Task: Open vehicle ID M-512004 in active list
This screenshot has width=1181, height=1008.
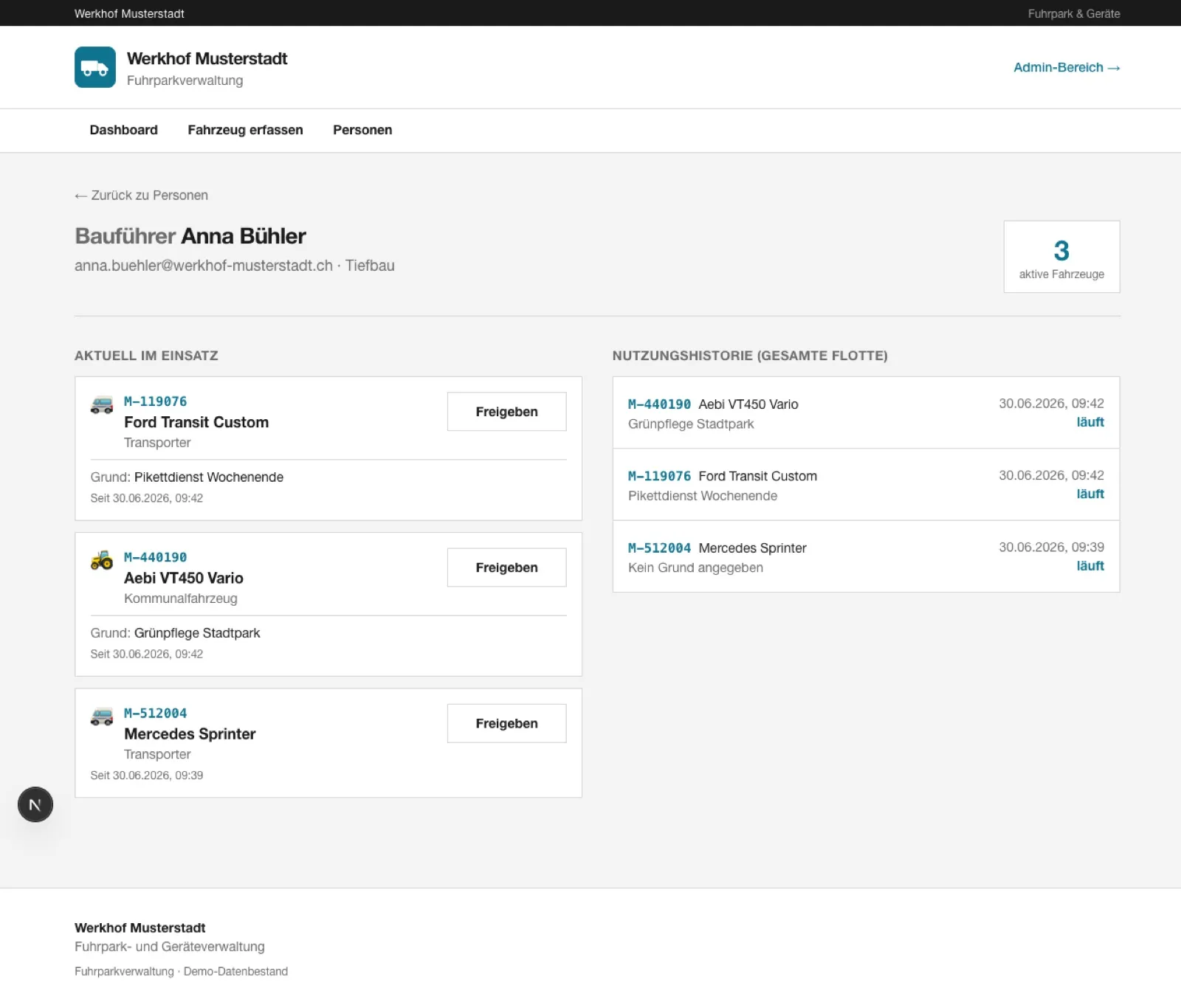Action: click(x=155, y=713)
